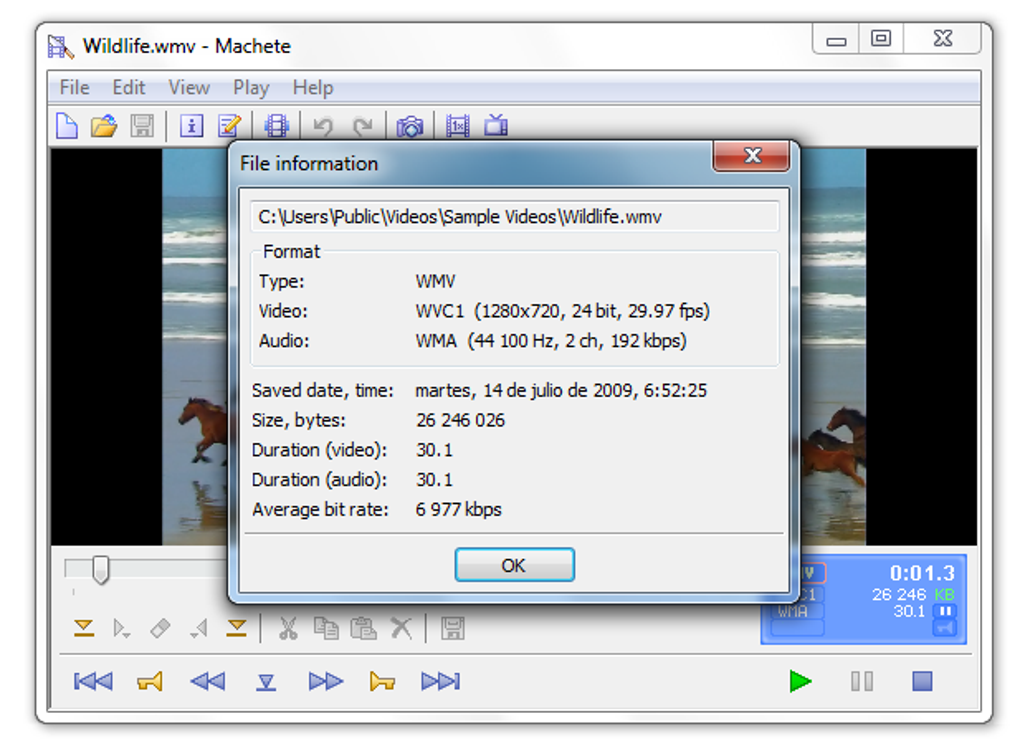Start playback with green play button

[x=800, y=681]
